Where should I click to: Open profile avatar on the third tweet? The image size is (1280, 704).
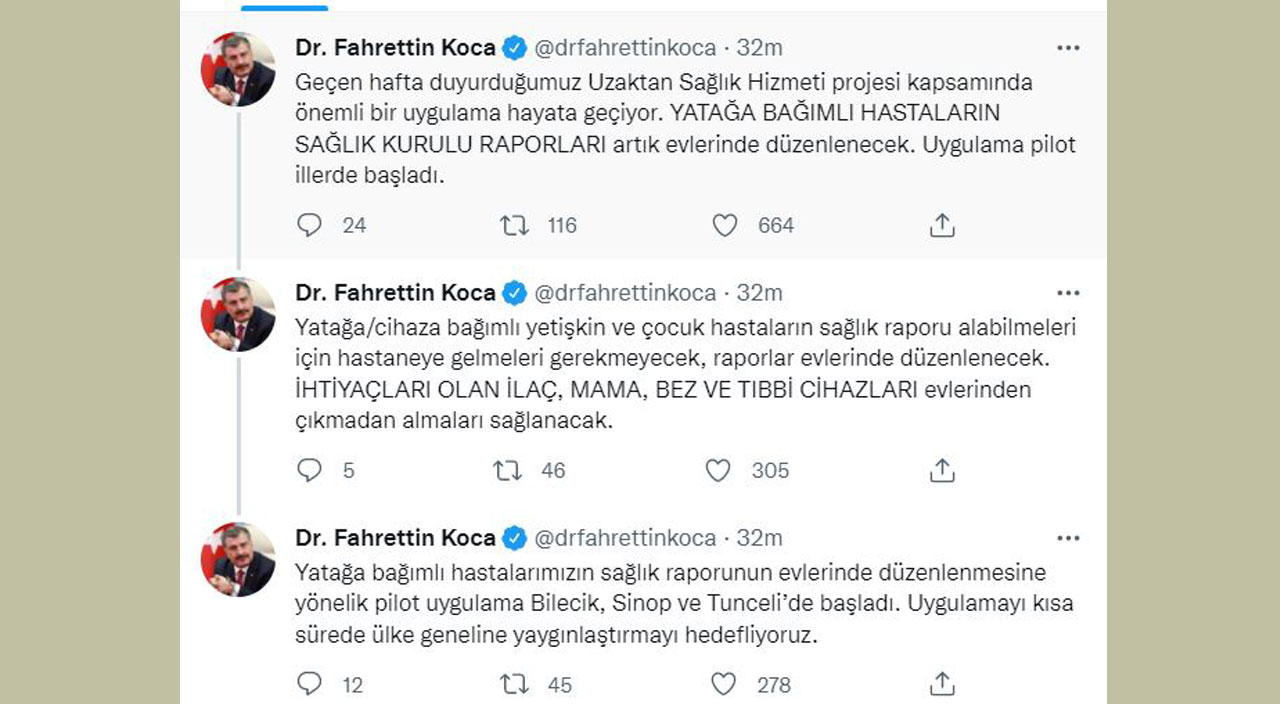pyautogui.click(x=238, y=560)
